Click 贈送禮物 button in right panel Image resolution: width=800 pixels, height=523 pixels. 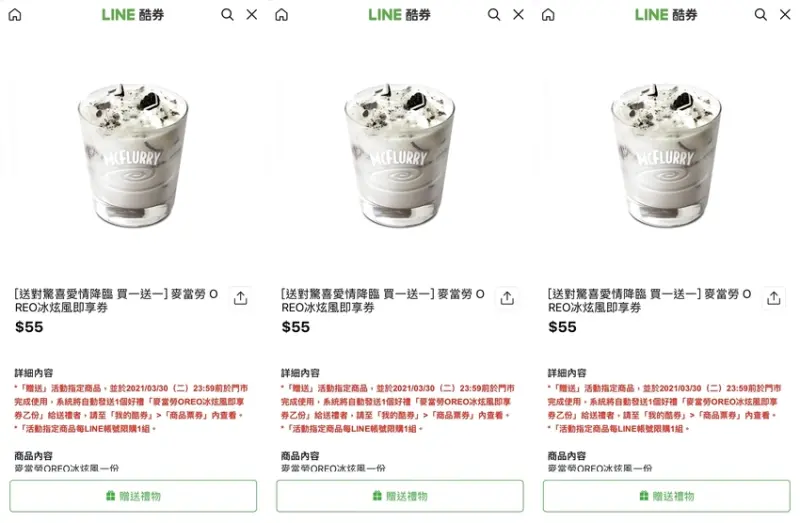coord(667,496)
